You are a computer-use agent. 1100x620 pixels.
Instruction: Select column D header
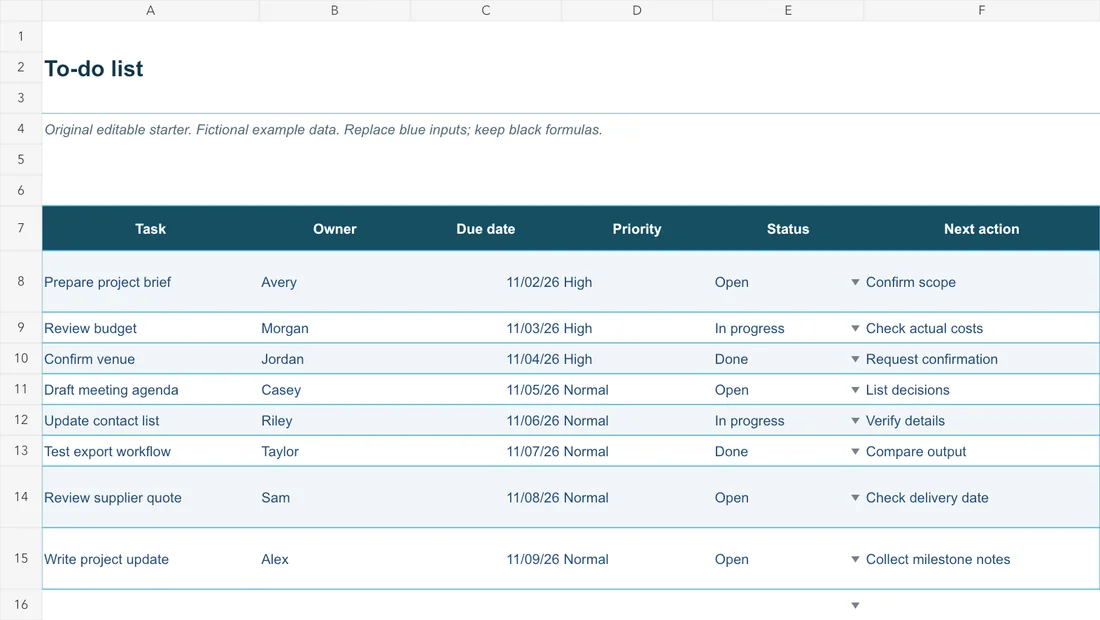637,11
